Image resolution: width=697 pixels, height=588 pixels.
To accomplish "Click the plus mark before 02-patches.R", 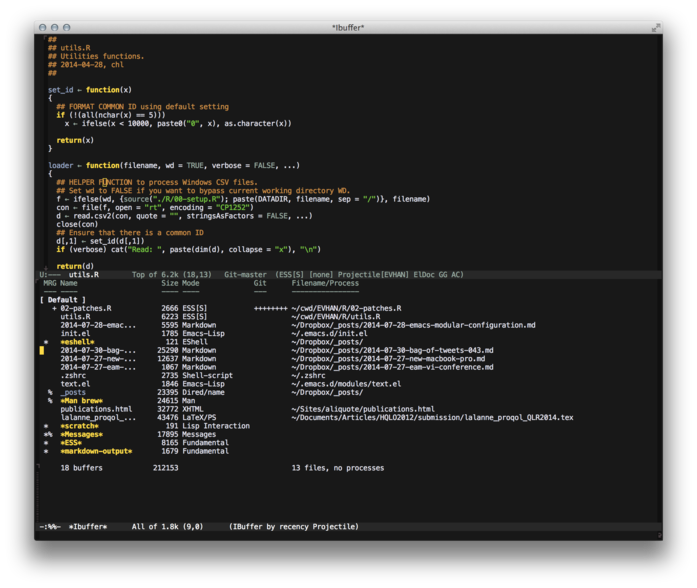I will pos(54,308).
